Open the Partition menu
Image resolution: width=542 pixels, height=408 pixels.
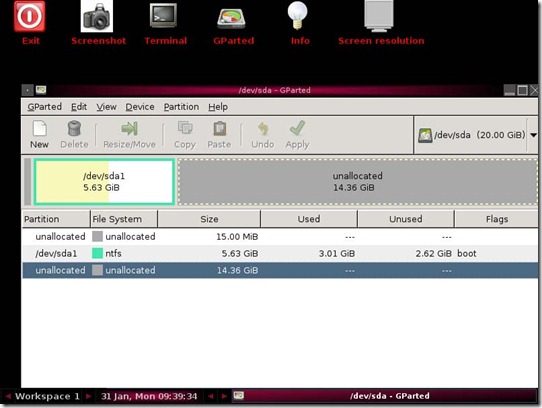[181, 107]
